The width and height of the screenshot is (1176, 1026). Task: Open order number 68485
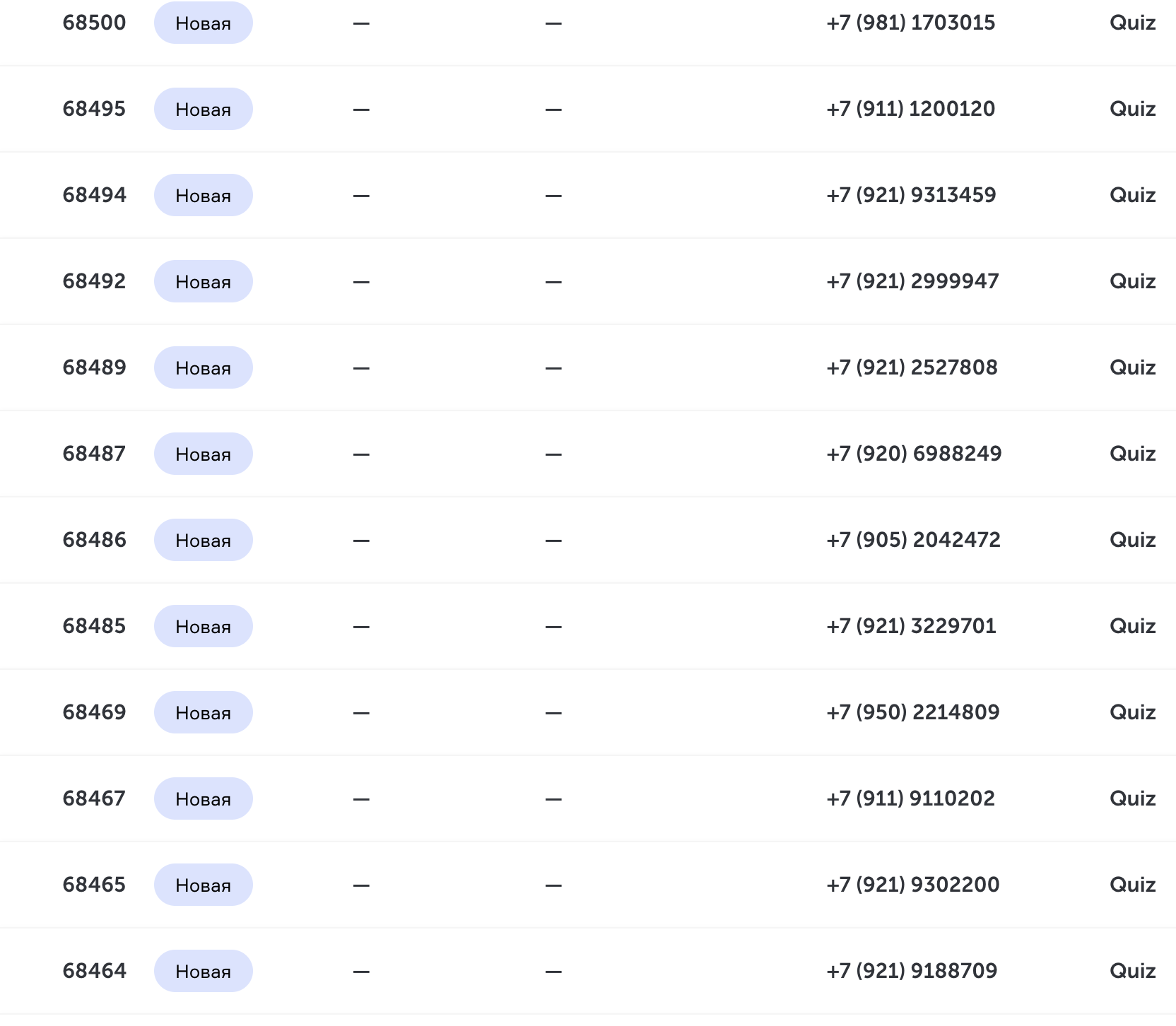pos(94,626)
